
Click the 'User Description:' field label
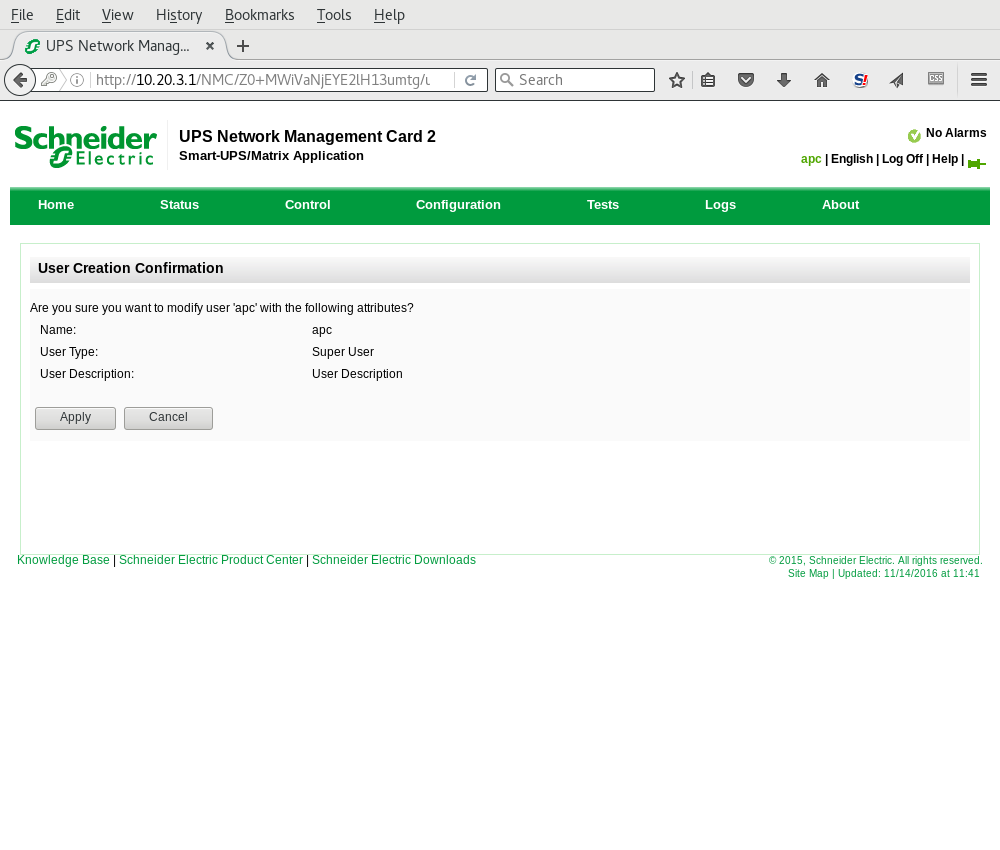[x=87, y=374]
